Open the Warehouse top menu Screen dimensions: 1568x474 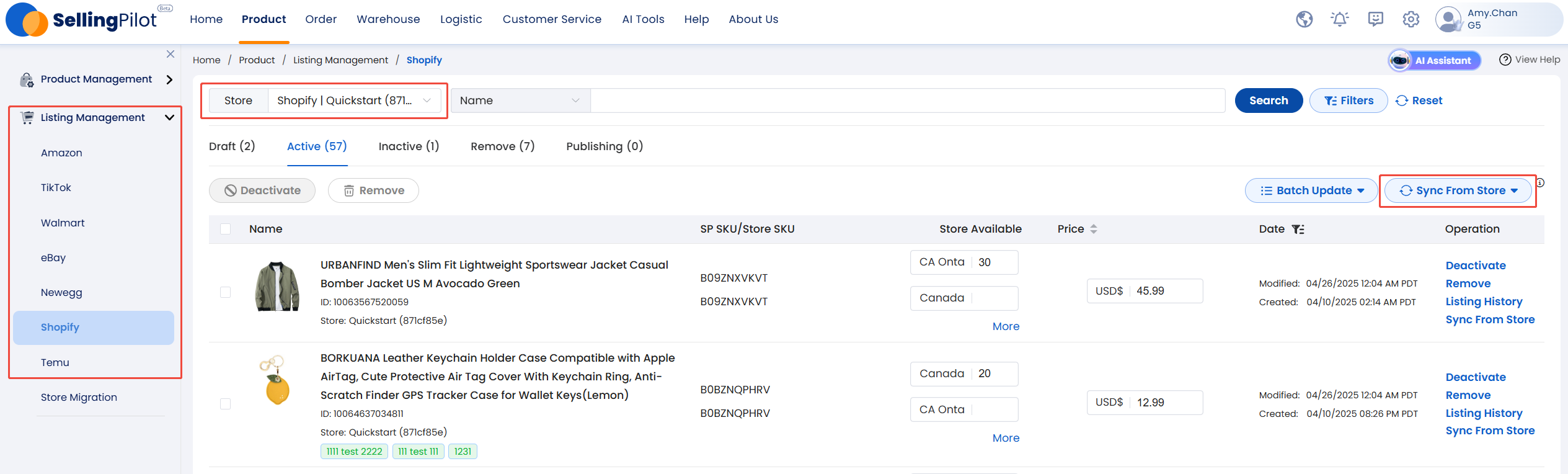tap(388, 19)
